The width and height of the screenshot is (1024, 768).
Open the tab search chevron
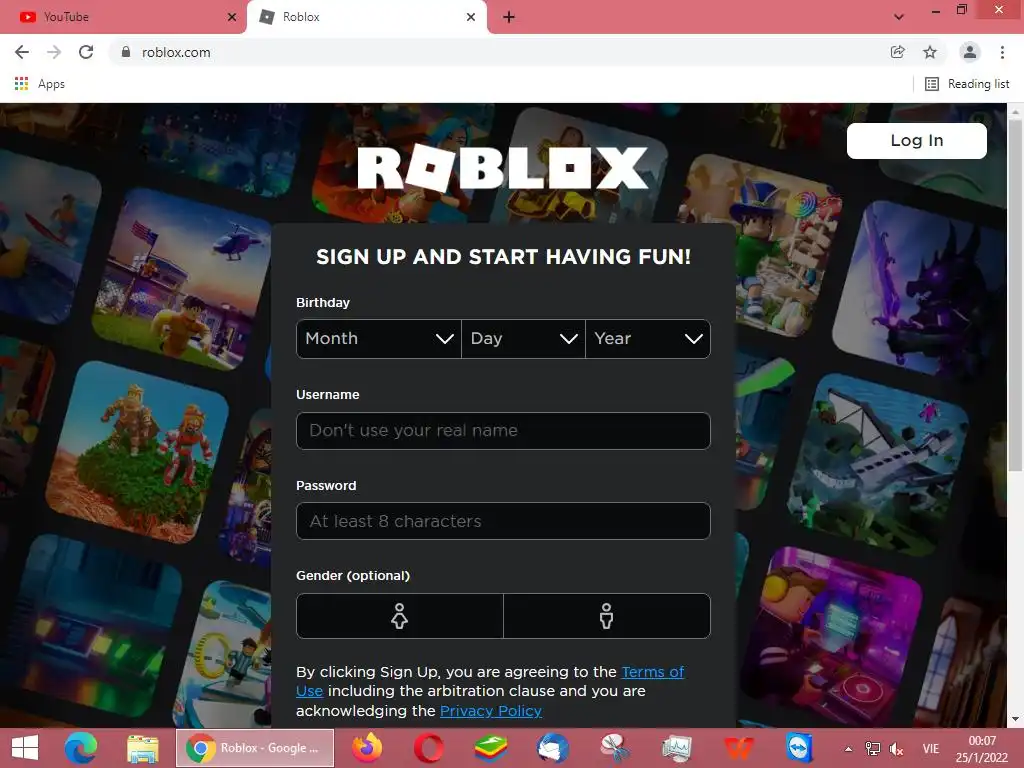click(899, 17)
